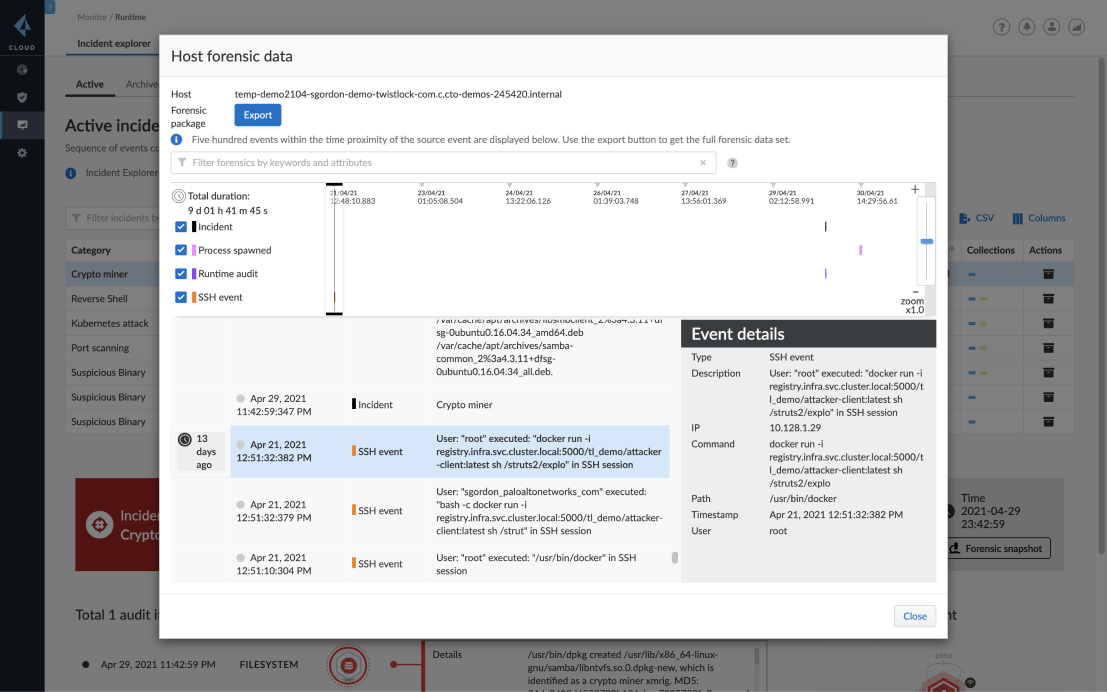This screenshot has height=692, width=1107.
Task: Toggle the Process spawned checkbox
Action: 181,250
